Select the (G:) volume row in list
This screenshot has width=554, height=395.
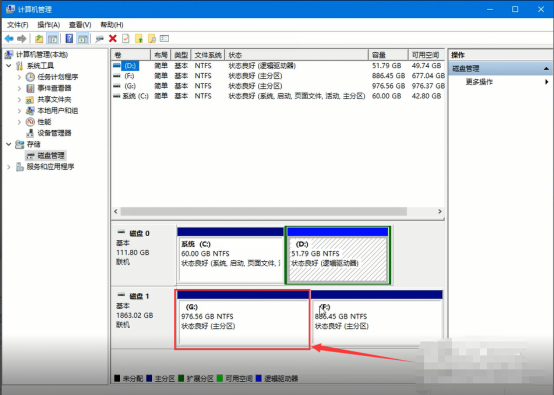(278, 86)
